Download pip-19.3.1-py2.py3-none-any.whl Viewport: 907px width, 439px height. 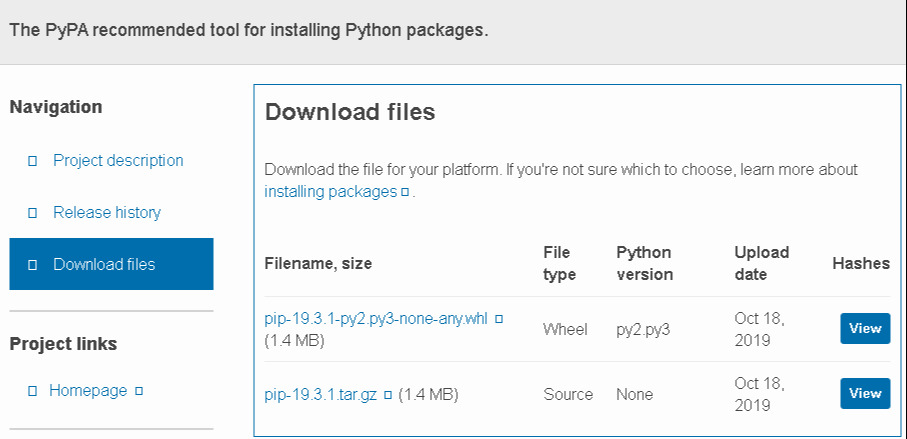click(376, 318)
